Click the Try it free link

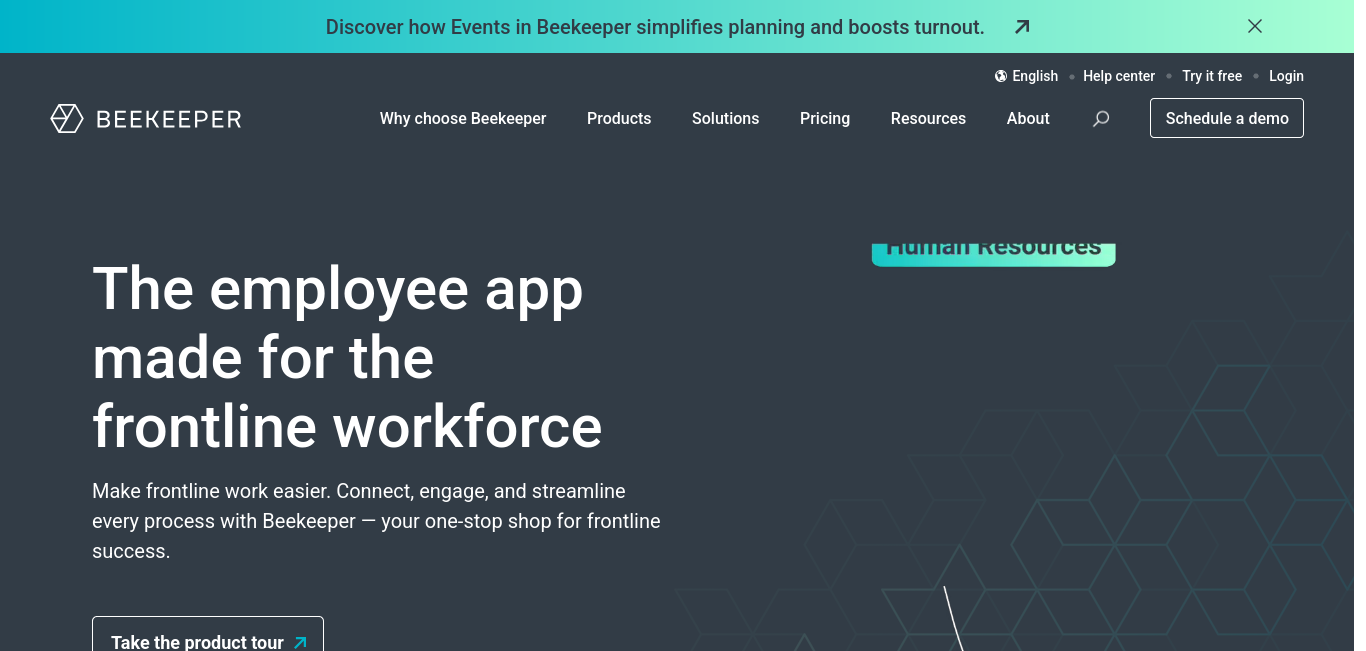click(x=1212, y=76)
